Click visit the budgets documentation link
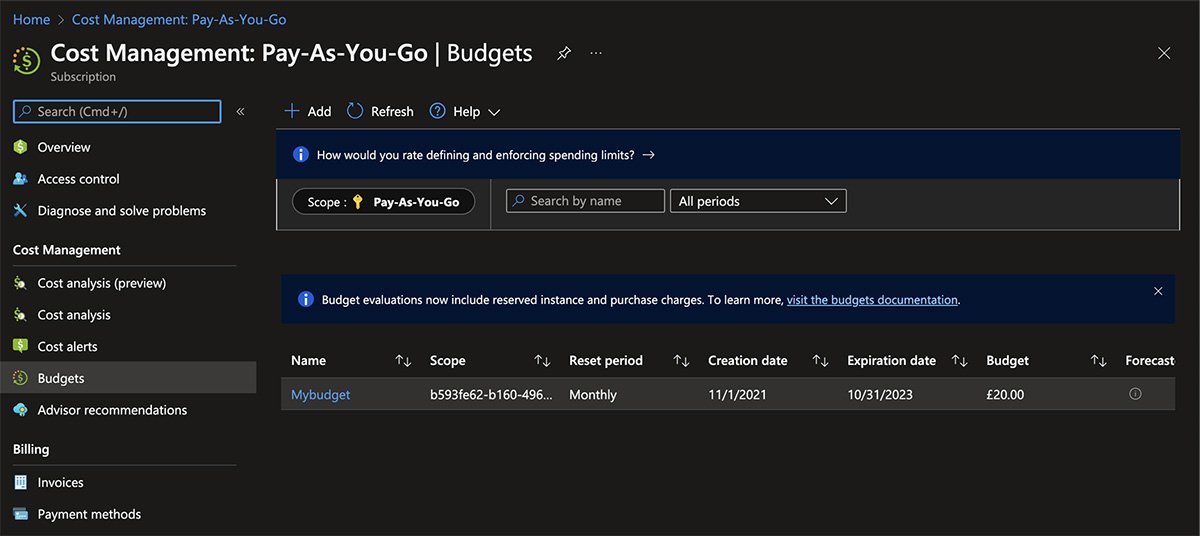Screen dimensions: 1200x536 tap(872, 300)
